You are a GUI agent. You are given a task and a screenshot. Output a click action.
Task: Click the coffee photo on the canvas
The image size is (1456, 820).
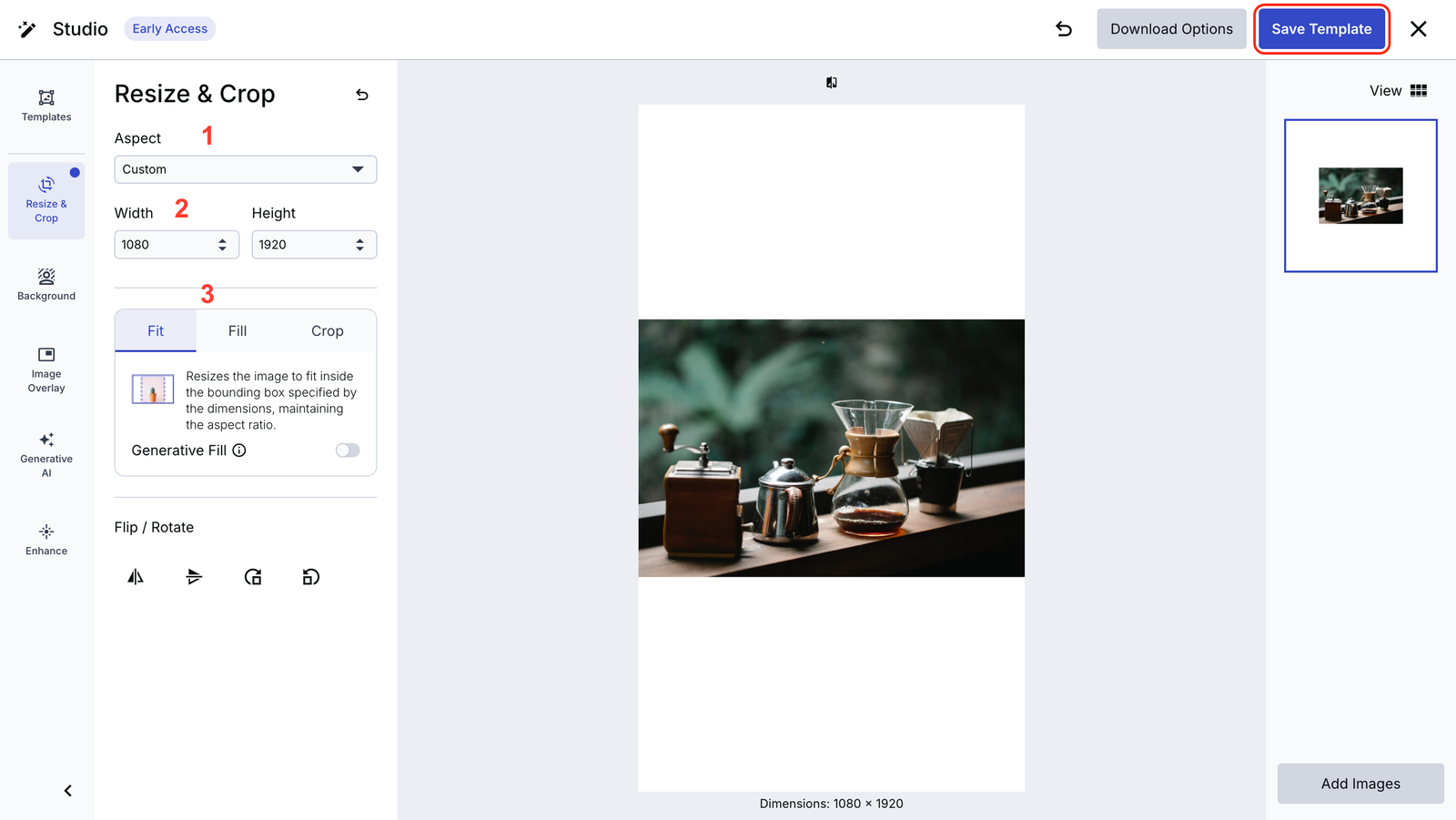click(832, 448)
